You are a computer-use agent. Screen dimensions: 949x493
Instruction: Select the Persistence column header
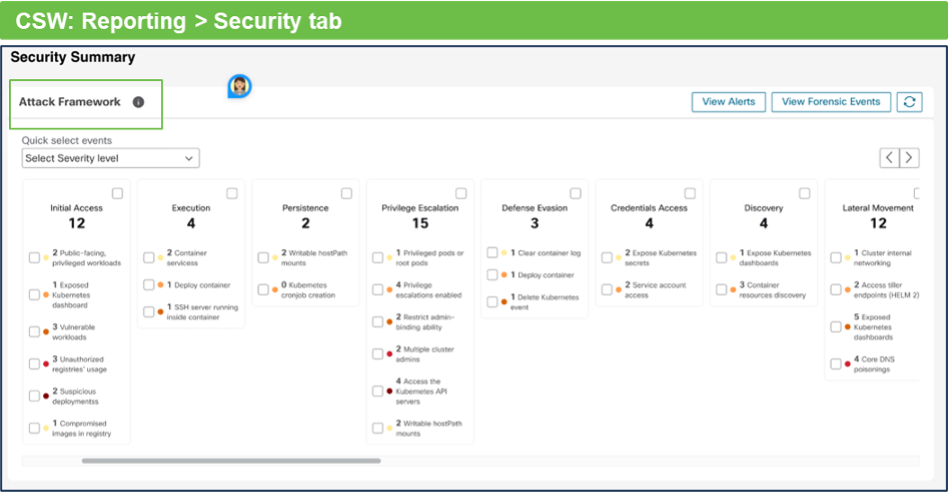pyautogui.click(x=305, y=208)
